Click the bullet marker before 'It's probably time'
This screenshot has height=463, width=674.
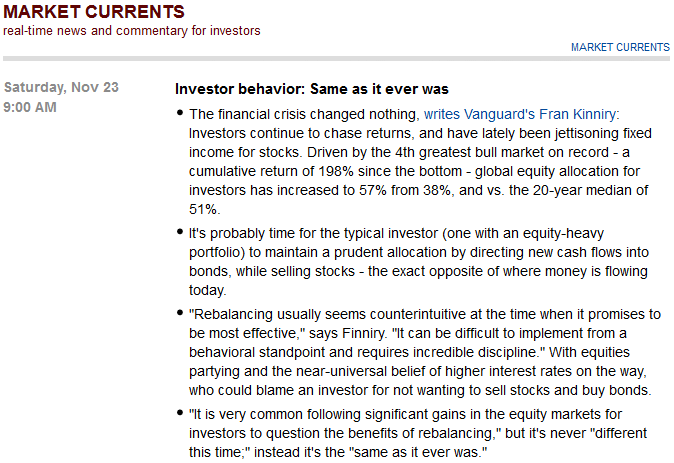pos(180,233)
